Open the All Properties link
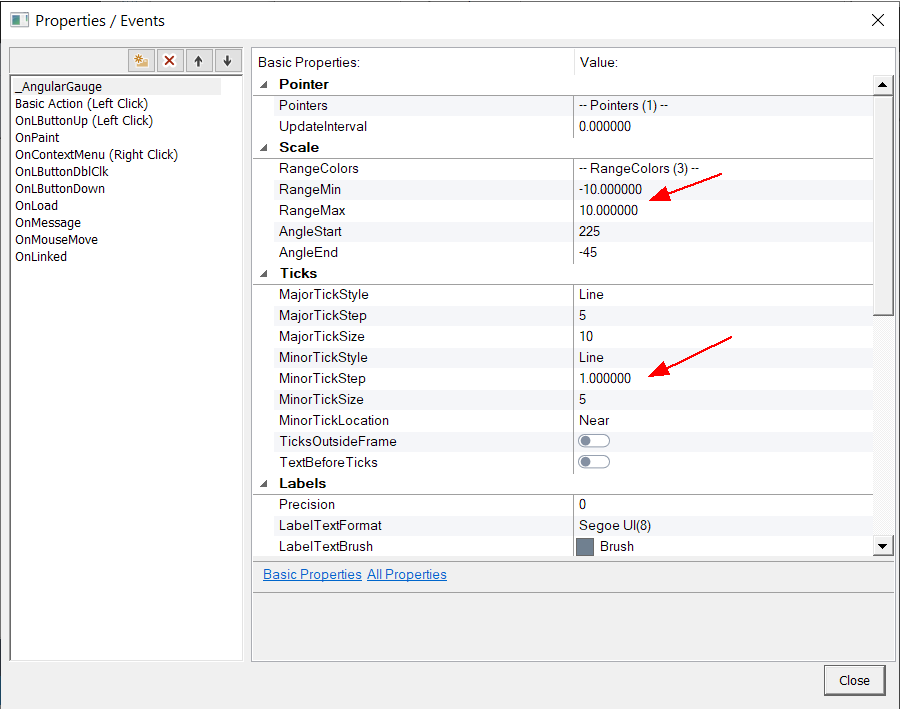This screenshot has width=900, height=709. coord(406,575)
